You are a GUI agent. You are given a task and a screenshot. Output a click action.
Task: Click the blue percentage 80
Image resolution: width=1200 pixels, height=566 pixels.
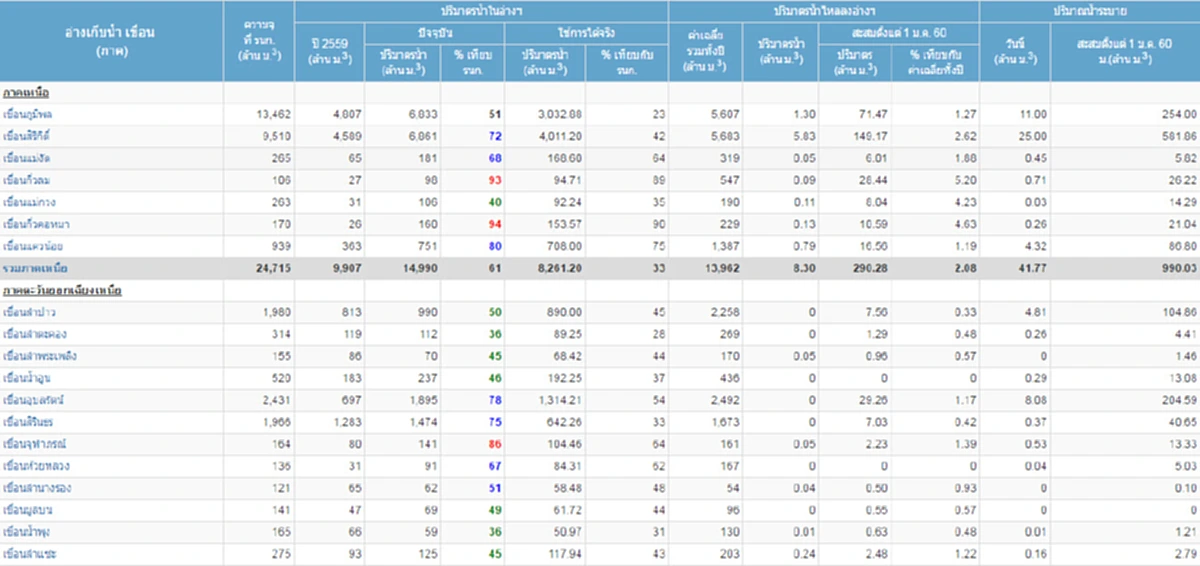coord(496,246)
